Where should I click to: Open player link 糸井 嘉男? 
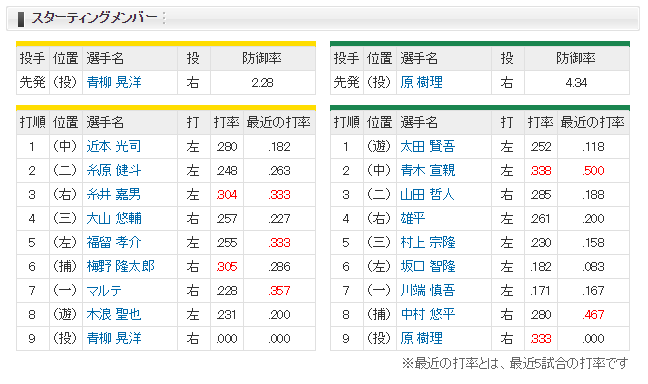114,194
